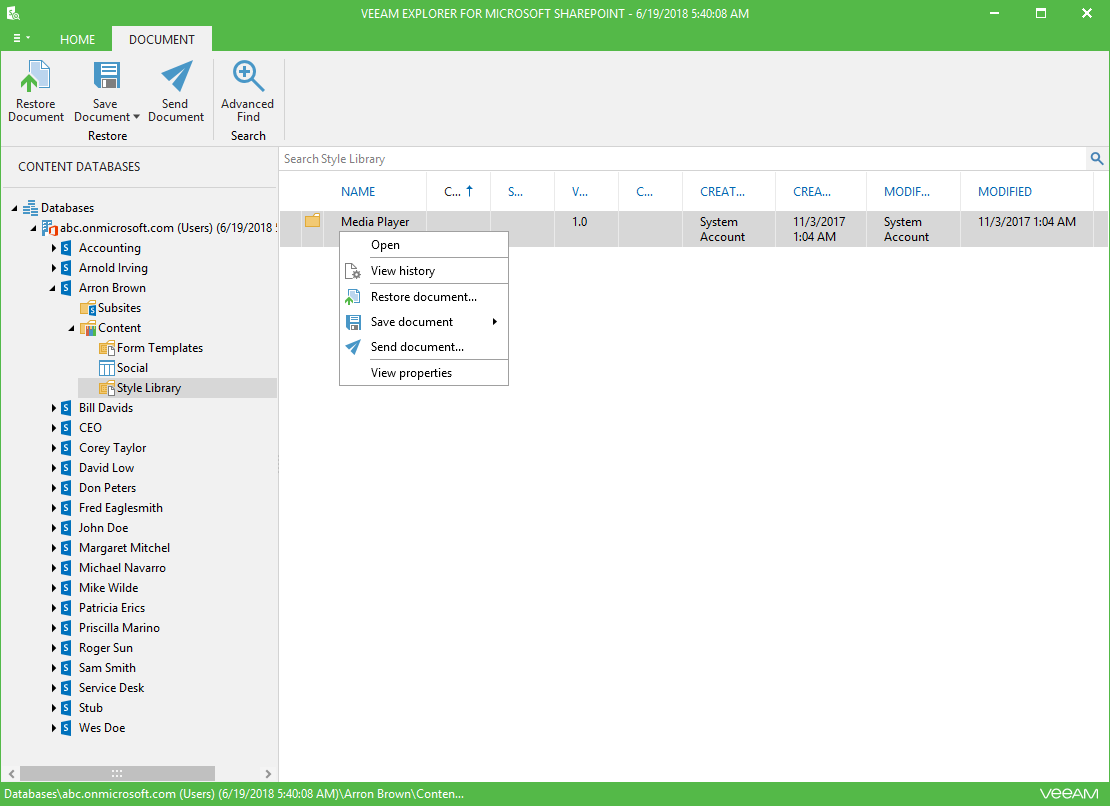This screenshot has width=1110, height=806.
Task: Switch to the DOCUMENT tab
Action: click(161, 40)
